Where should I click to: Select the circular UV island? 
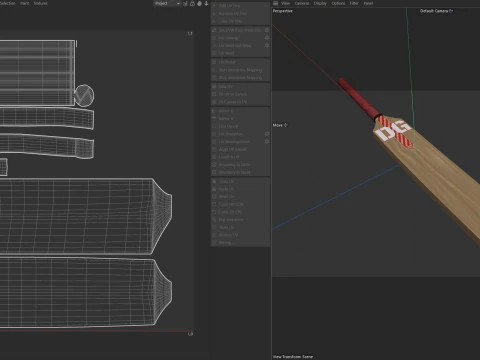coord(84,95)
